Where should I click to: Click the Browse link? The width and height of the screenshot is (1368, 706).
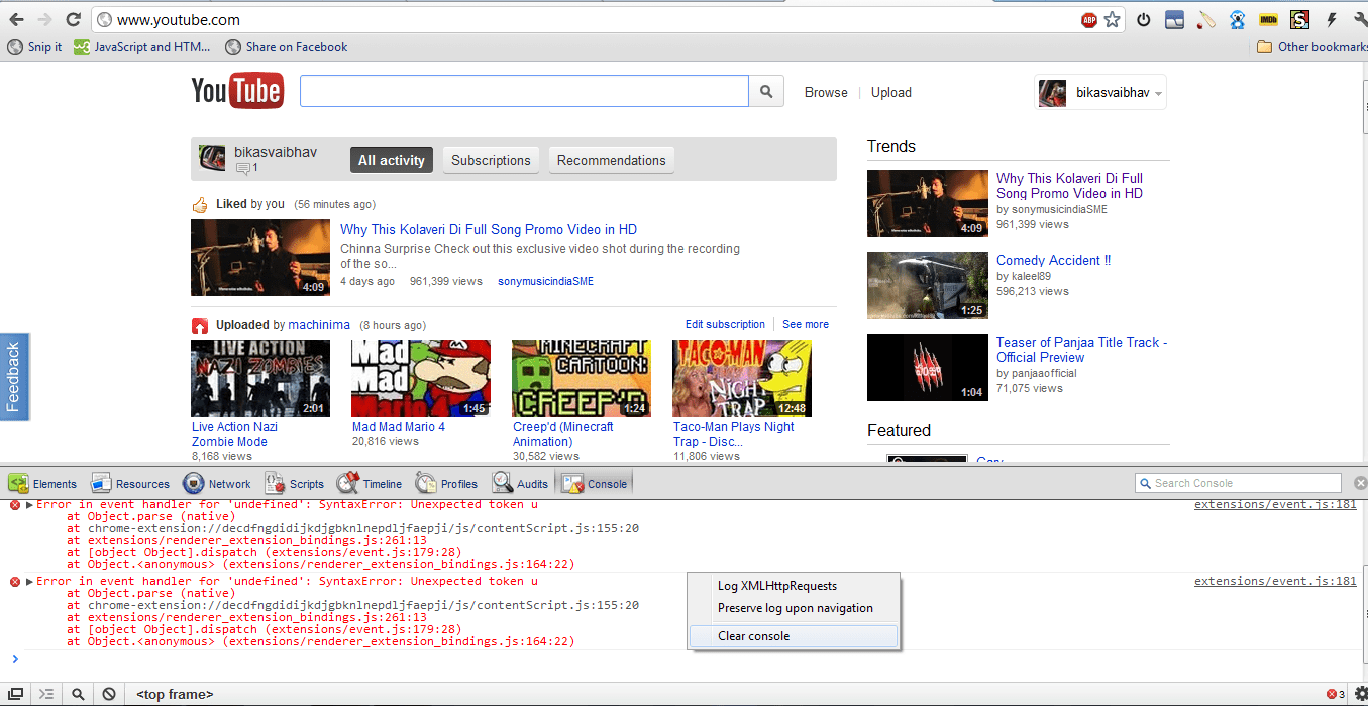click(826, 92)
